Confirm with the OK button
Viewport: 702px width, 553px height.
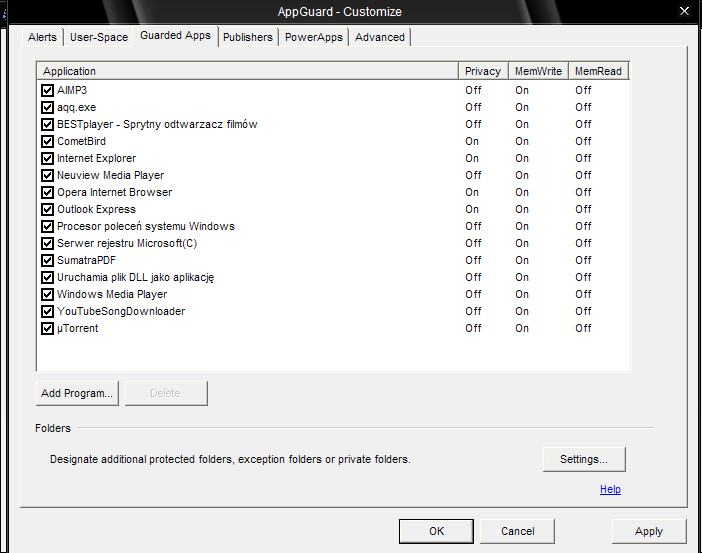pos(436,531)
